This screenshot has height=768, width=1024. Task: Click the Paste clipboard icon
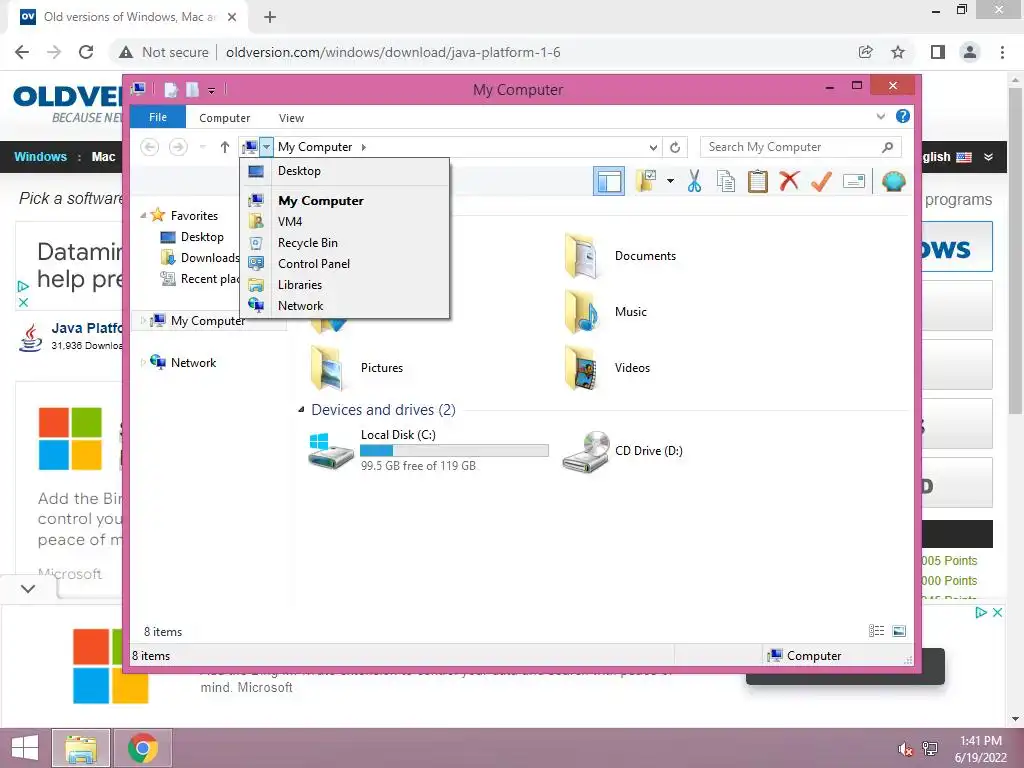pos(758,181)
